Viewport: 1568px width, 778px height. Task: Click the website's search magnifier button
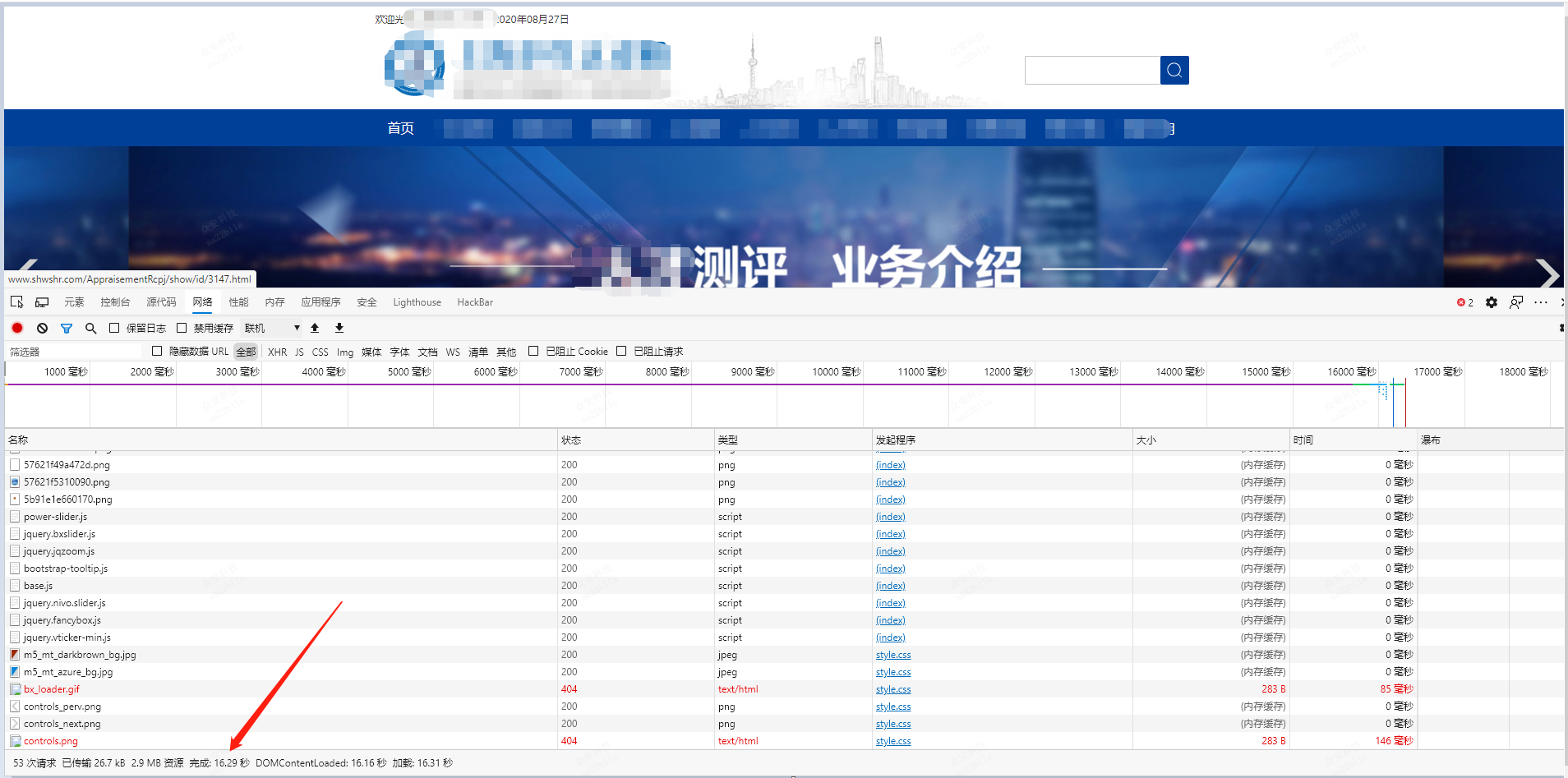1174,70
